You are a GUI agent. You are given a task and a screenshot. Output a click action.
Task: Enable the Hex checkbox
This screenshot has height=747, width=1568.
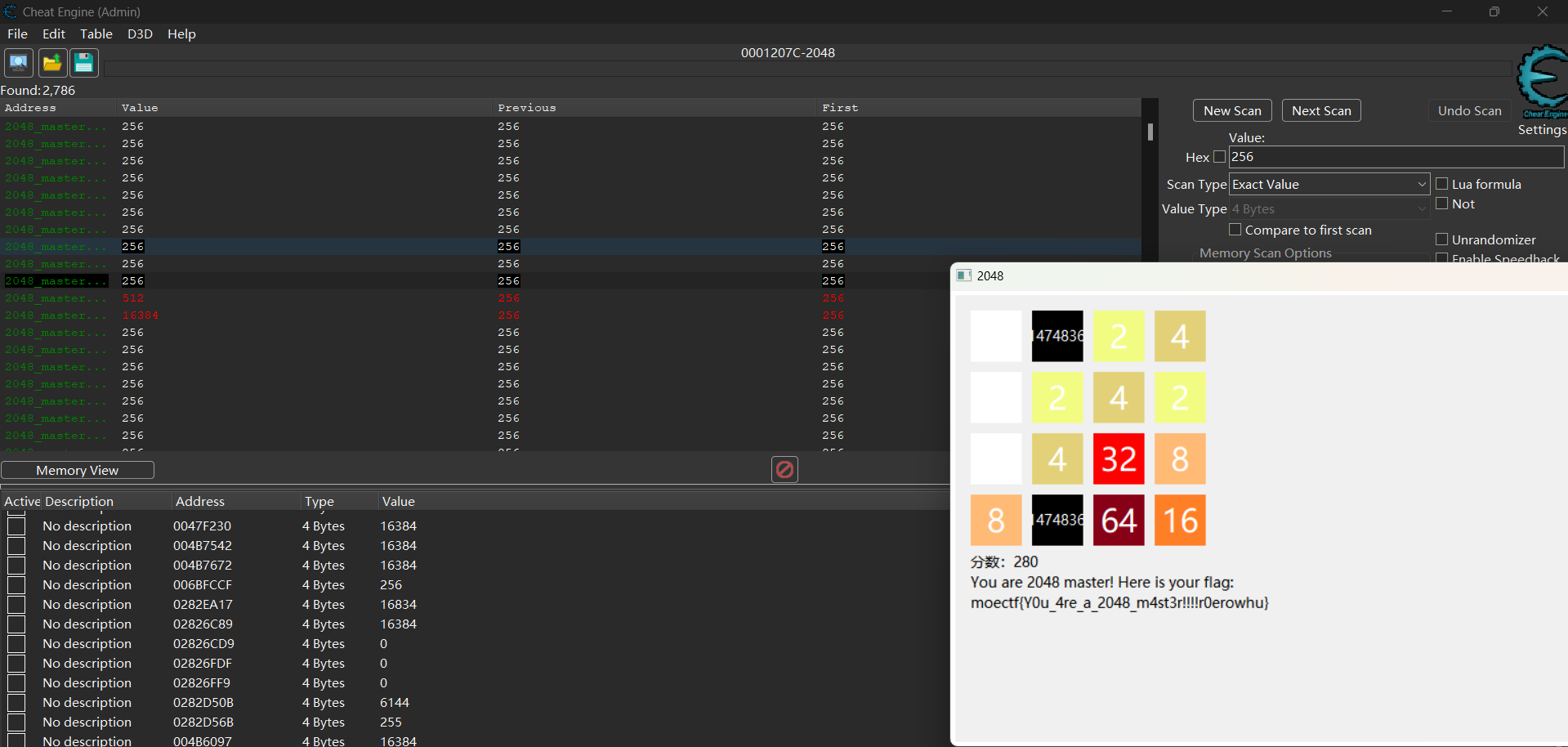click(x=1220, y=157)
